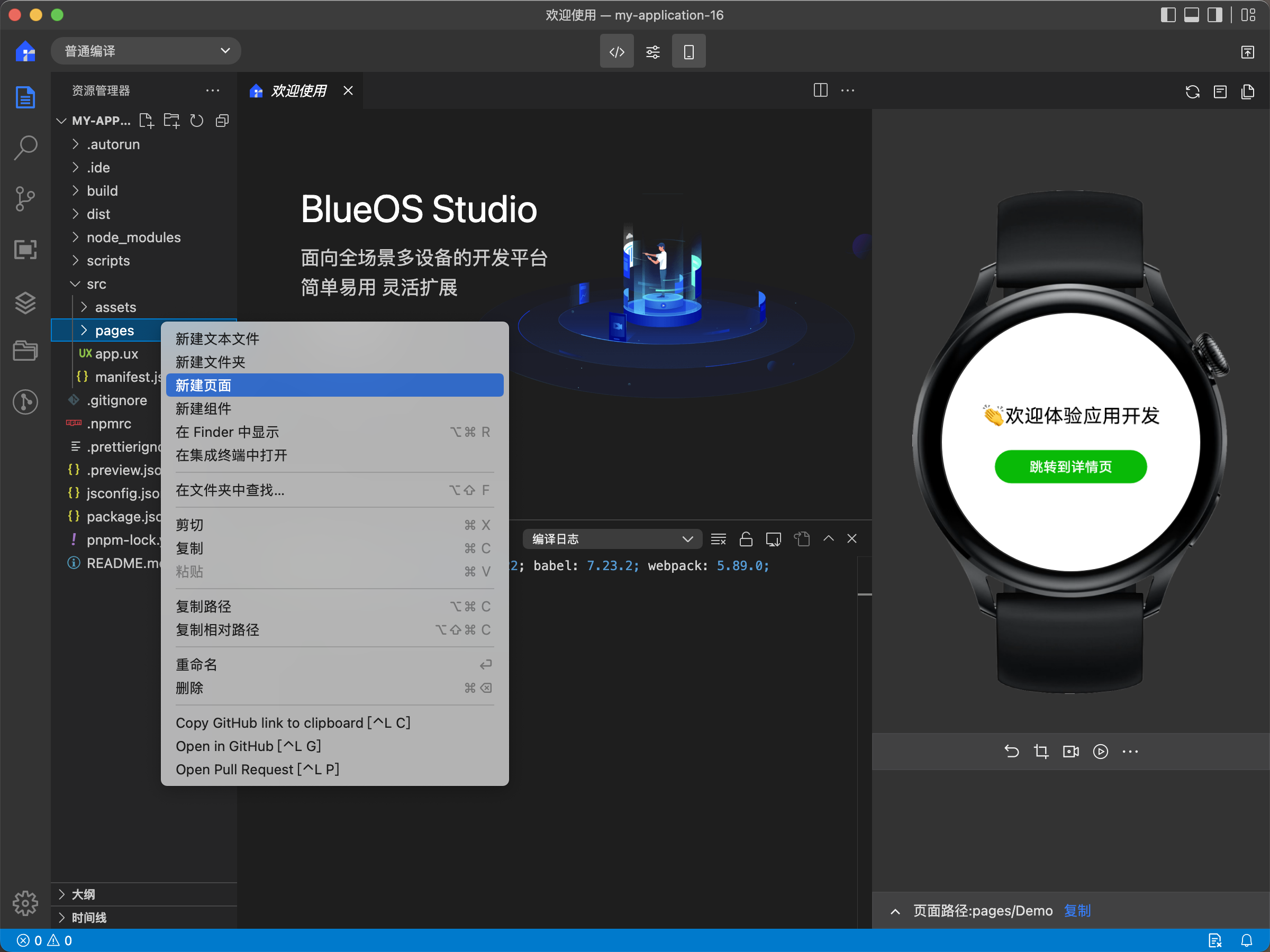The image size is (1270, 952).
Task: Open the .npmrc file
Action: 109,424
